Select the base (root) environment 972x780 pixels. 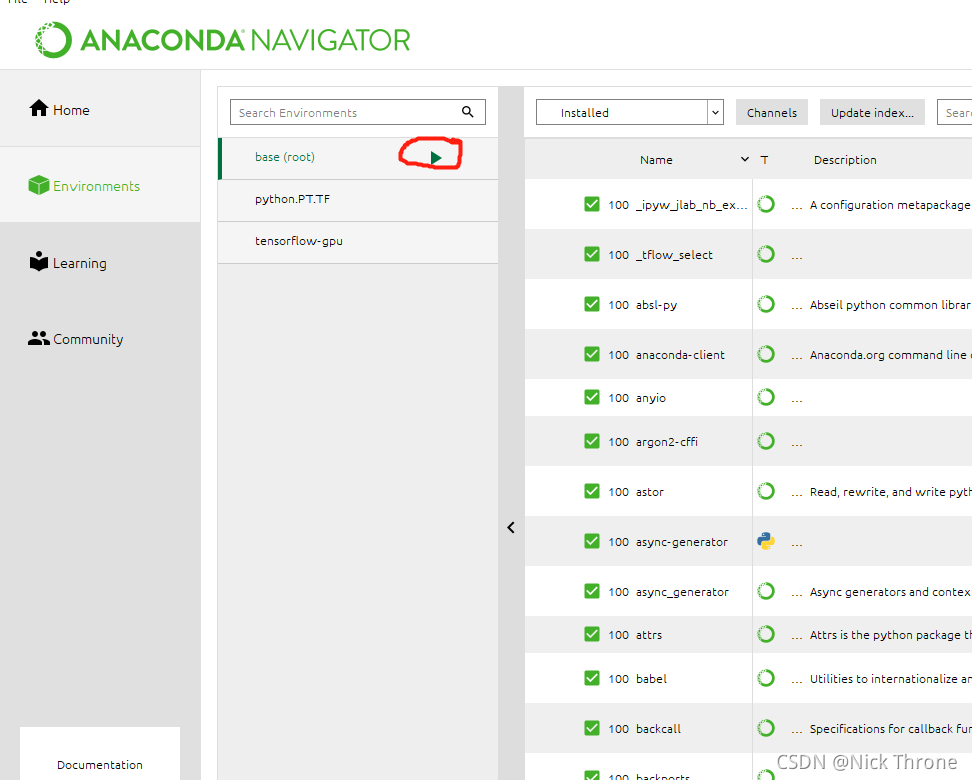click(358, 158)
